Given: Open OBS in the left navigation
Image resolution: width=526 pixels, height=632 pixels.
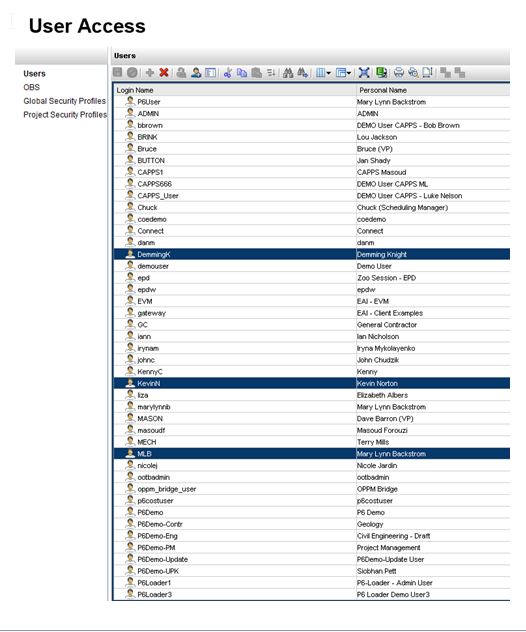Looking at the screenshot, I should click(x=31, y=87).
